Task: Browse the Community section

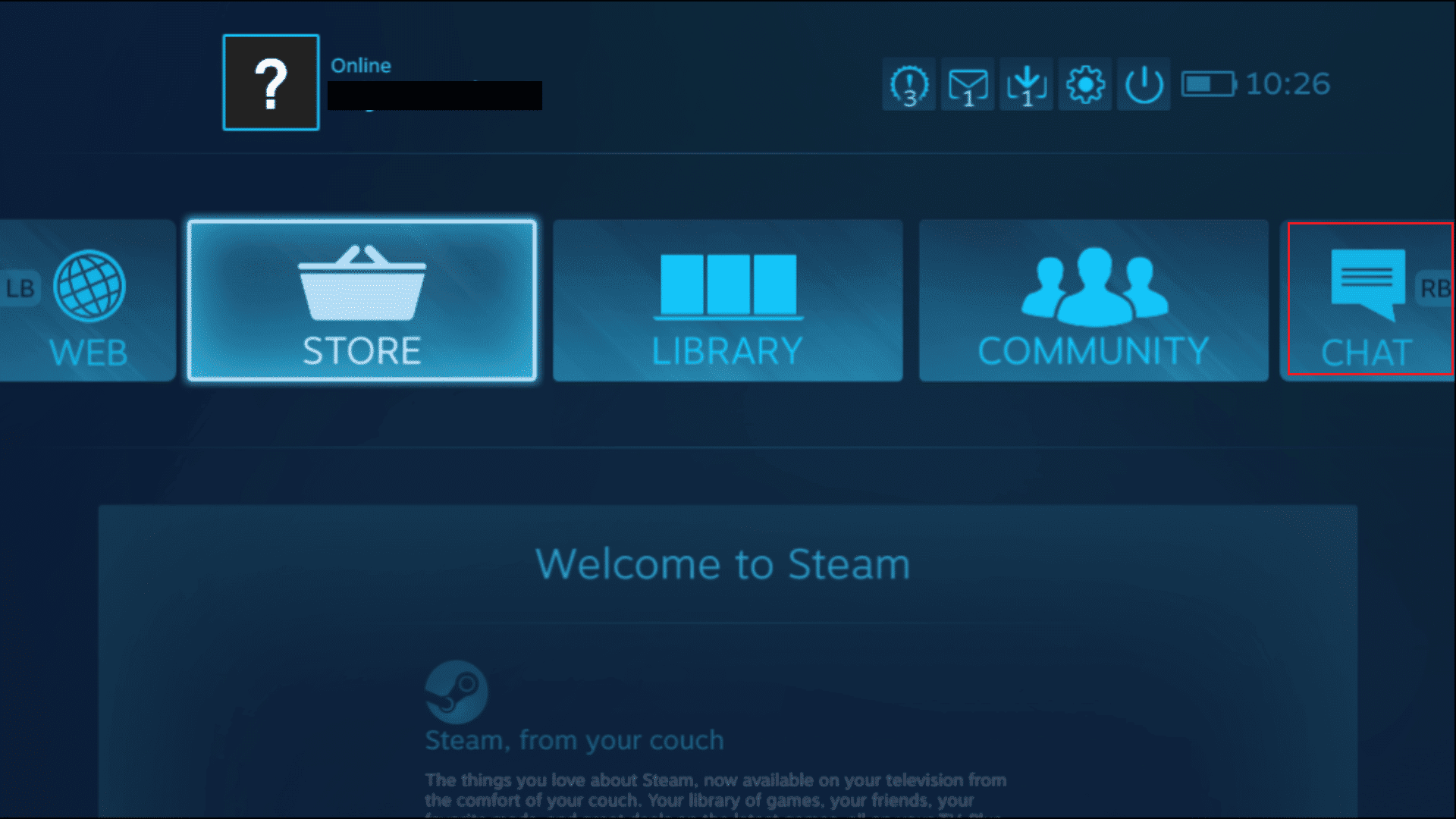Action: click(x=1092, y=300)
